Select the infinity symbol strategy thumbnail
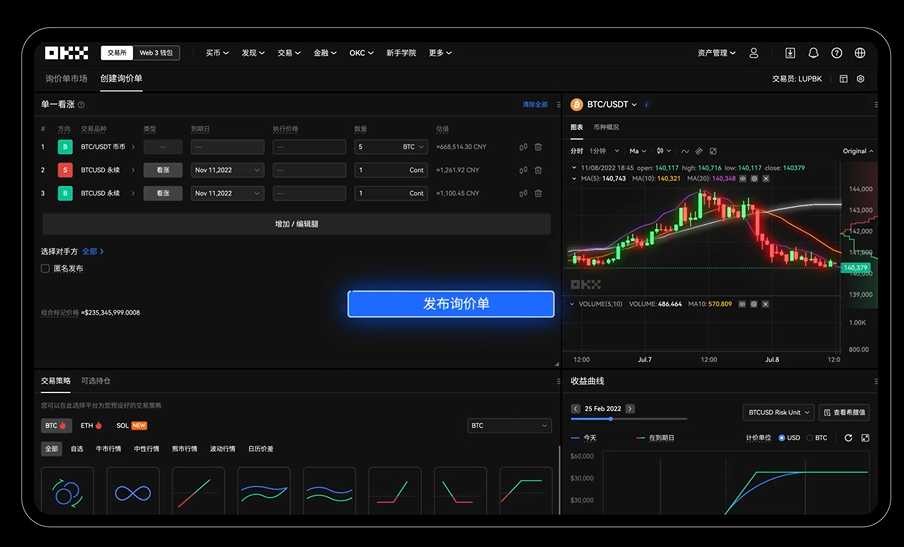 [133, 491]
